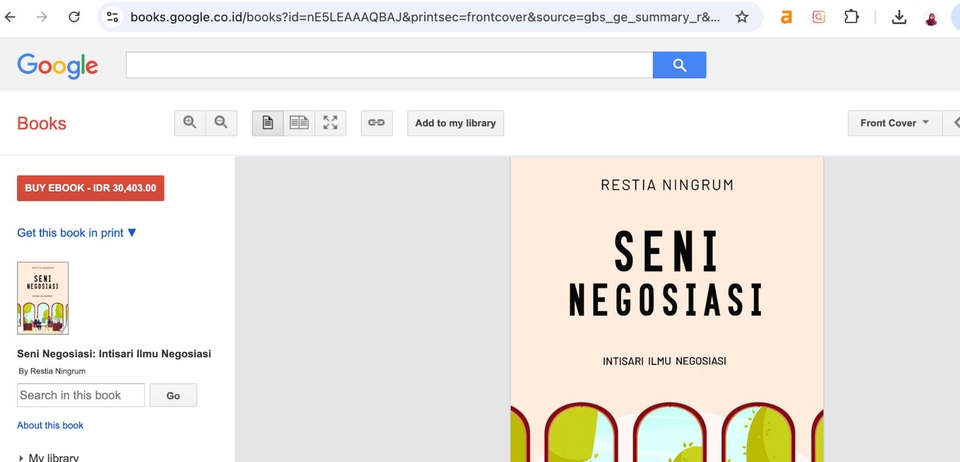Bookmark this page with the star icon
The height and width of the screenshot is (462, 960).
741,17
